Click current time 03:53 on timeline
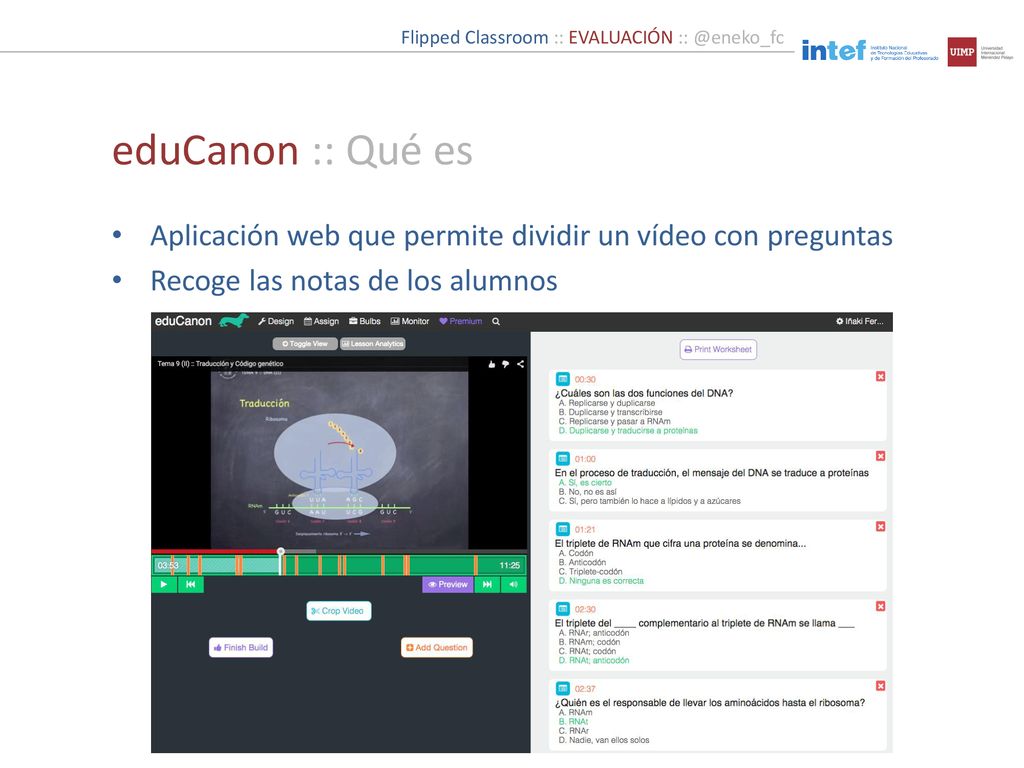The width and height of the screenshot is (1024, 768). click(x=168, y=566)
